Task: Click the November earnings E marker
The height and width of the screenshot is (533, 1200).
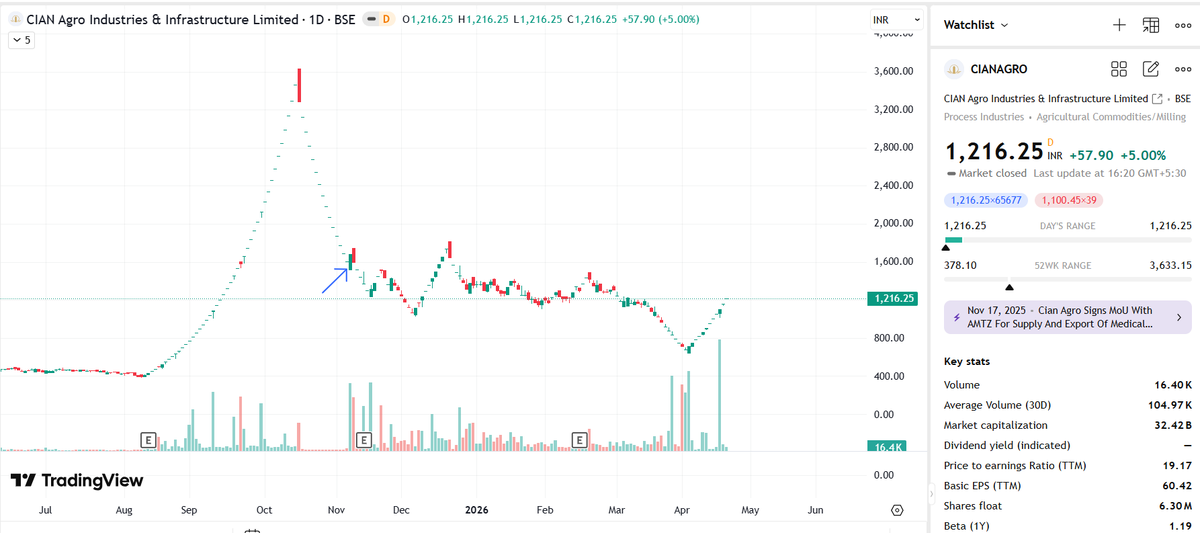Action: [x=364, y=439]
